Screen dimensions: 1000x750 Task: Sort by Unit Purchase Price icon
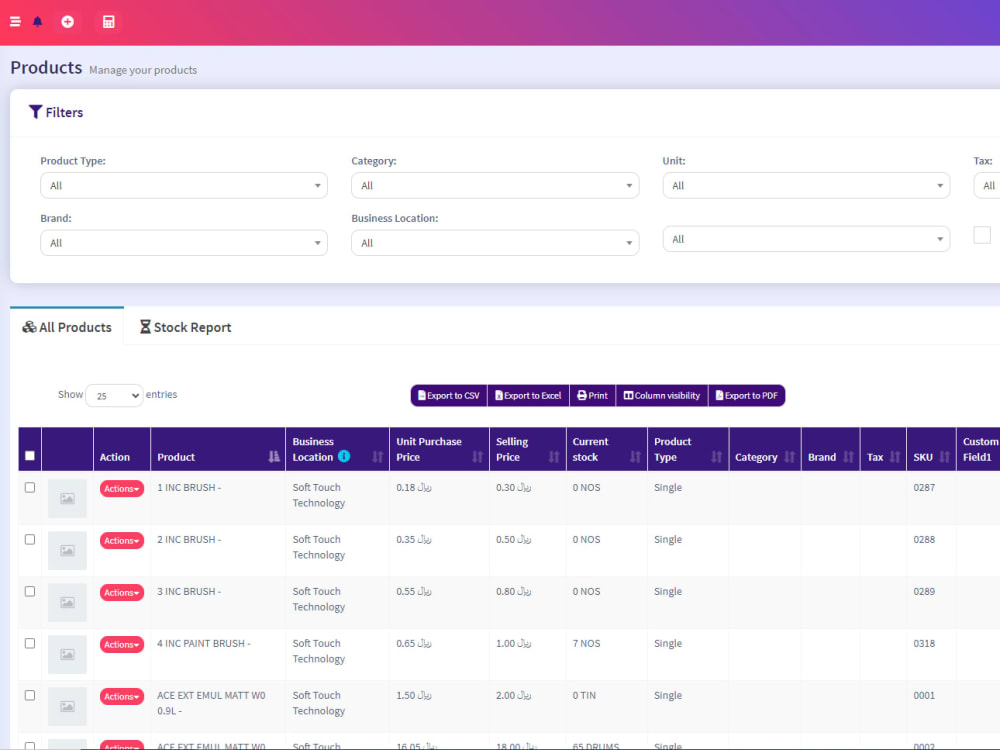click(478, 457)
